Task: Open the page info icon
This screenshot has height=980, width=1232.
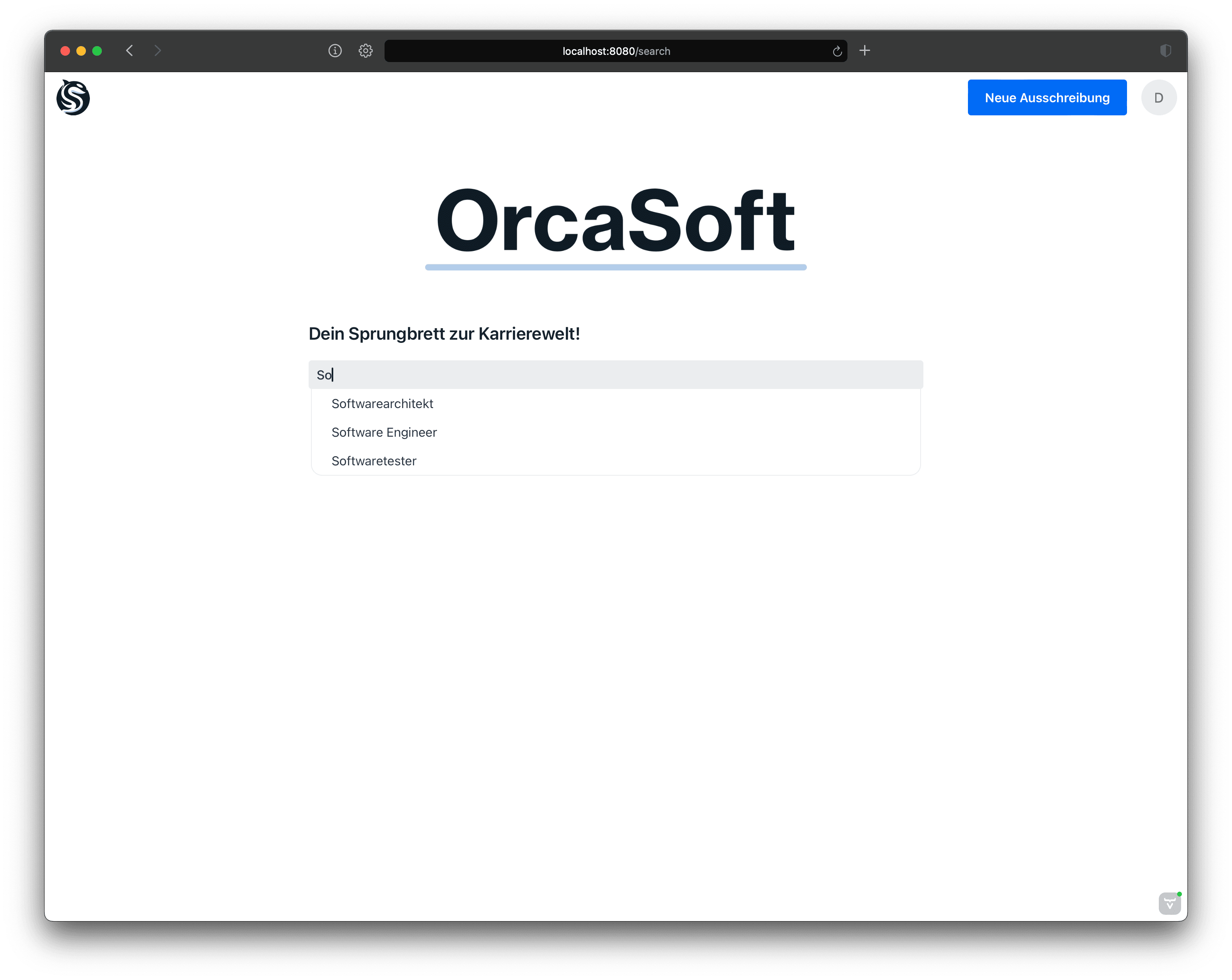Action: [x=335, y=51]
